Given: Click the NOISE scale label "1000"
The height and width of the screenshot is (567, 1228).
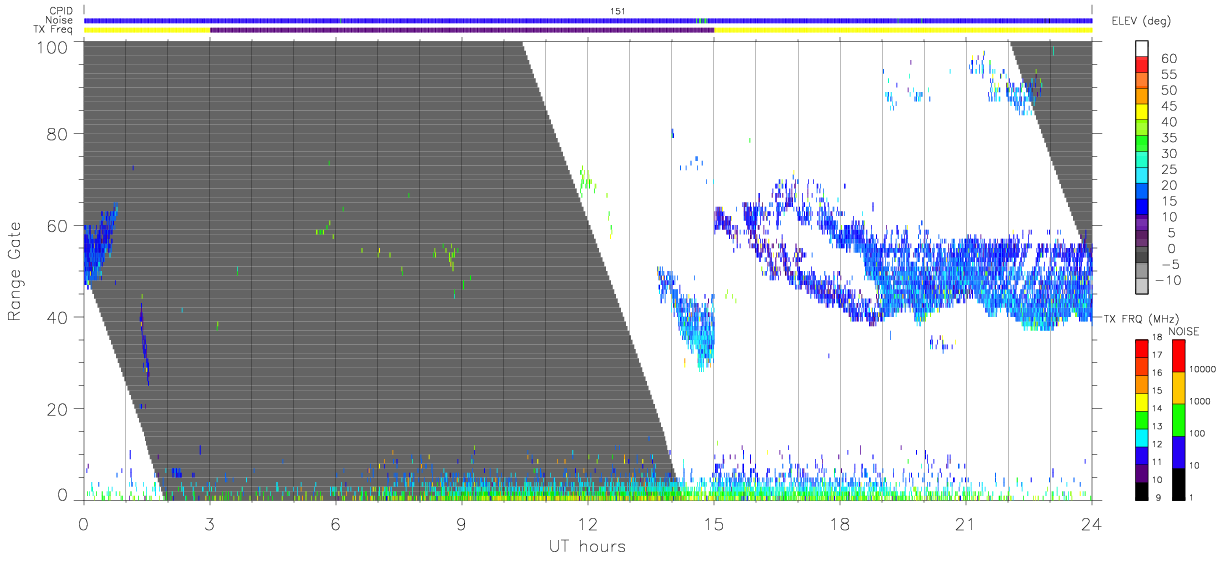Looking at the screenshot, I should point(1200,401).
